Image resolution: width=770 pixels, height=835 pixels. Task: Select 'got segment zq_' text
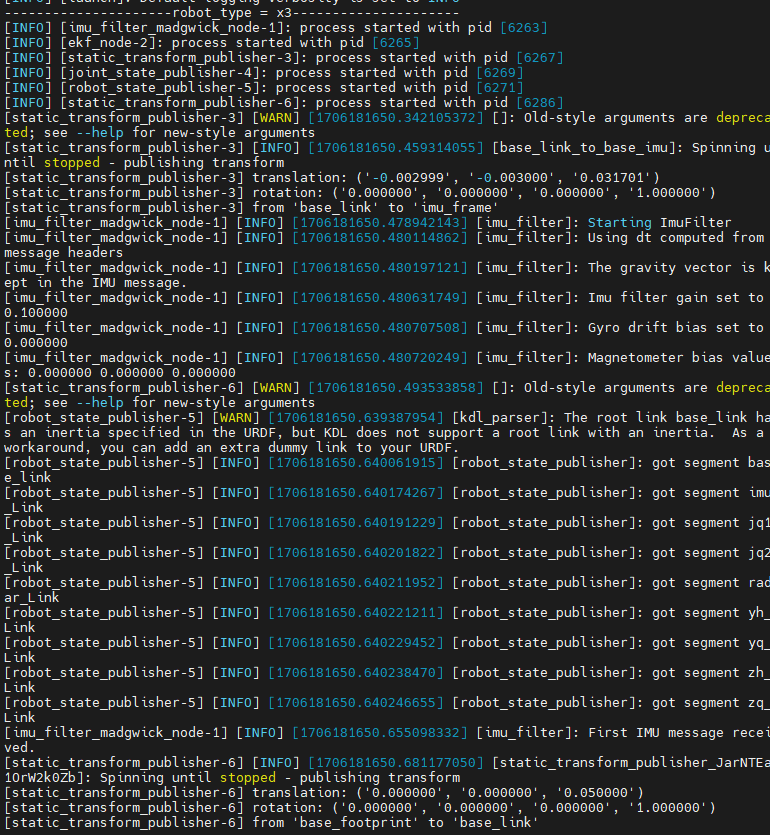coord(711,702)
